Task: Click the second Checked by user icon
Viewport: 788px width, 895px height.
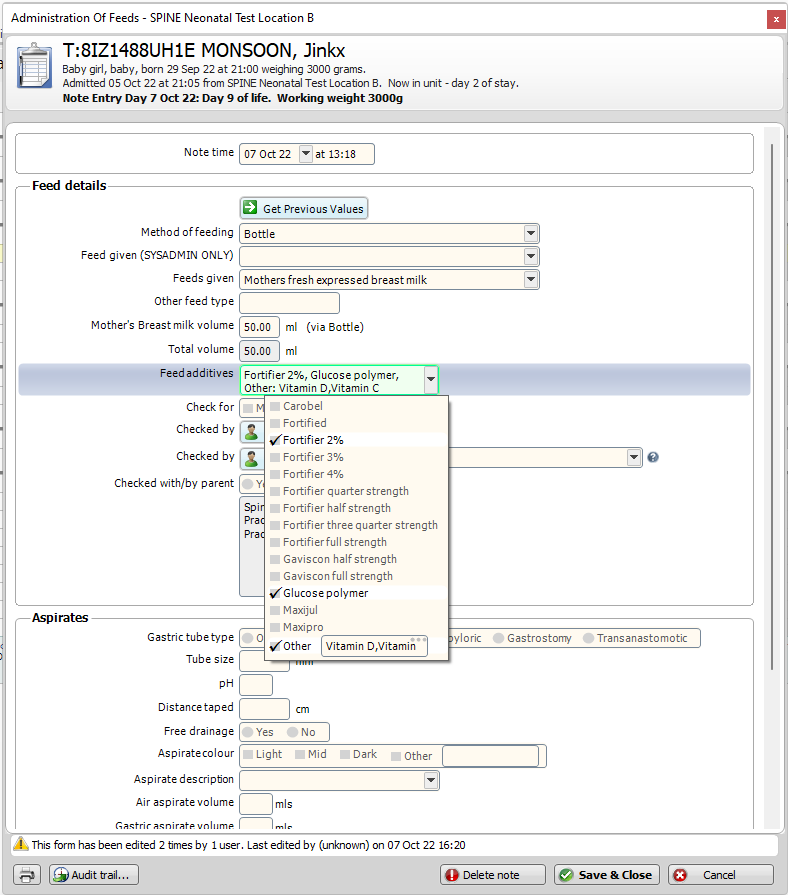Action: coord(251,458)
